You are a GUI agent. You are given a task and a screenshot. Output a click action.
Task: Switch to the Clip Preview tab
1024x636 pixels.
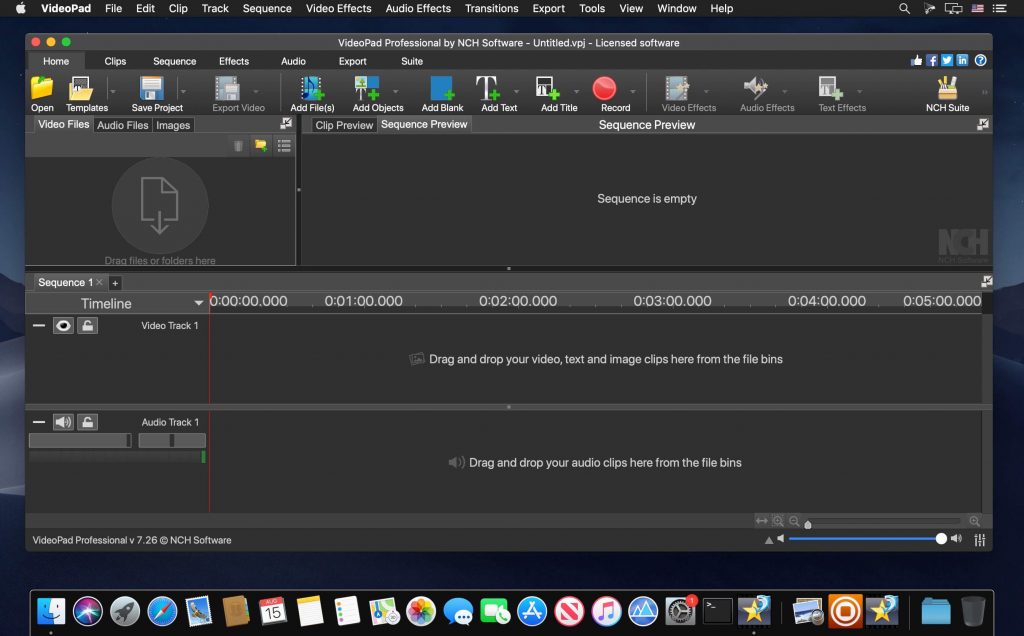click(343, 124)
